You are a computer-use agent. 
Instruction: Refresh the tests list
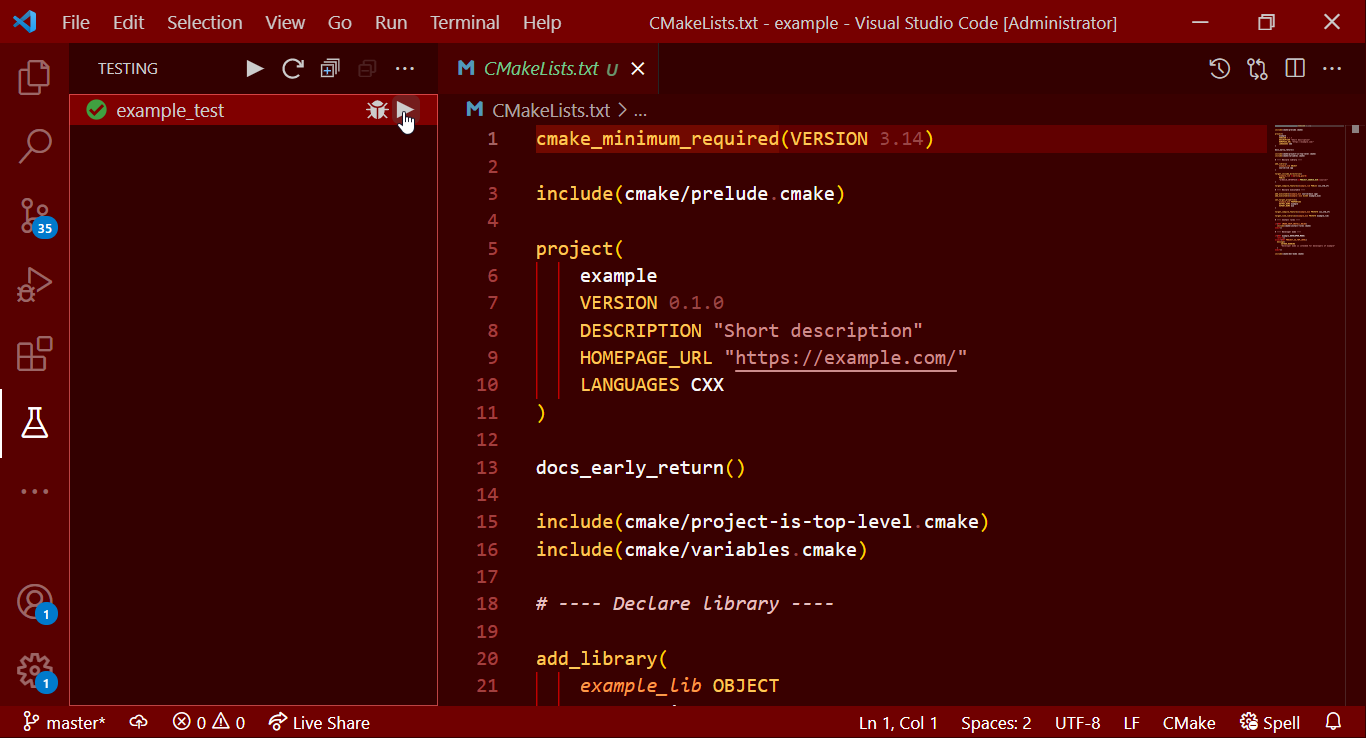(x=292, y=68)
